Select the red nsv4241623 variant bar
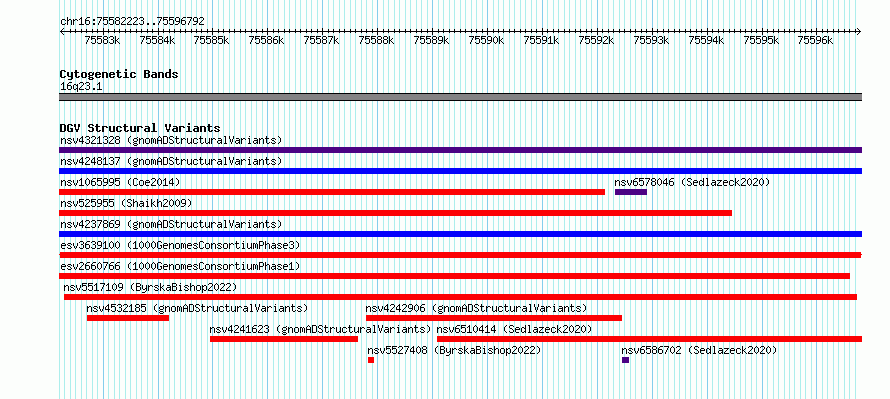The width and height of the screenshot is (890, 399). [284, 339]
